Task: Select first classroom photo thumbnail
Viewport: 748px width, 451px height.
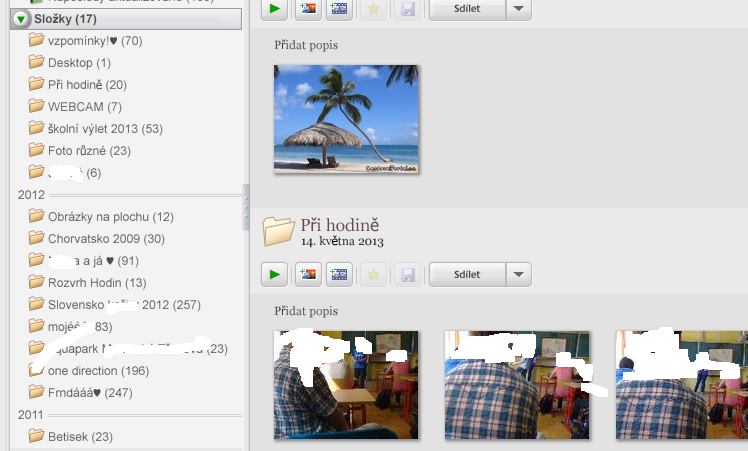Action: (x=346, y=385)
